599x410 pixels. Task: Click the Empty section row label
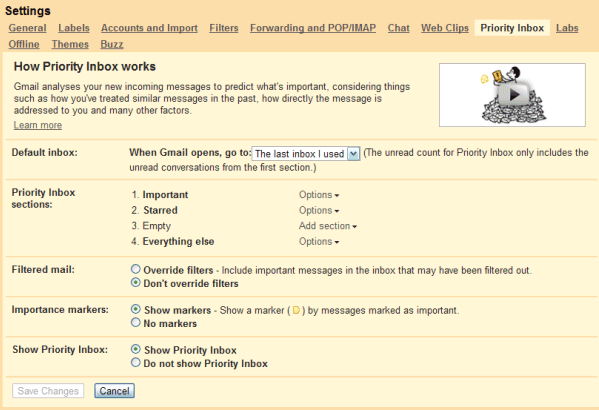point(157,226)
